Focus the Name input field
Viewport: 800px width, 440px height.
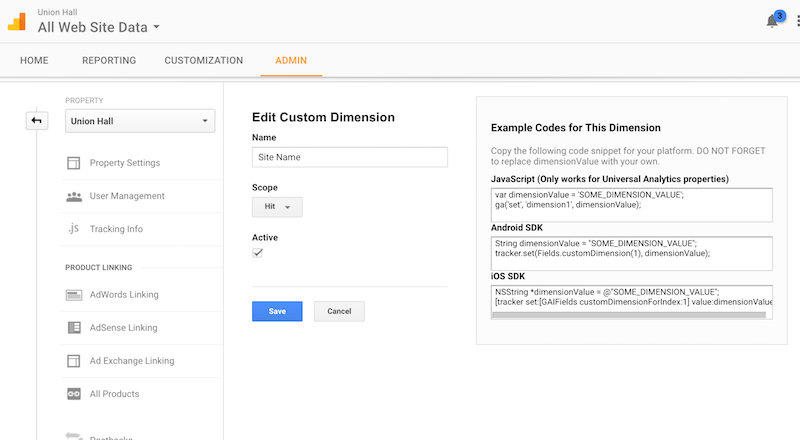click(x=349, y=157)
